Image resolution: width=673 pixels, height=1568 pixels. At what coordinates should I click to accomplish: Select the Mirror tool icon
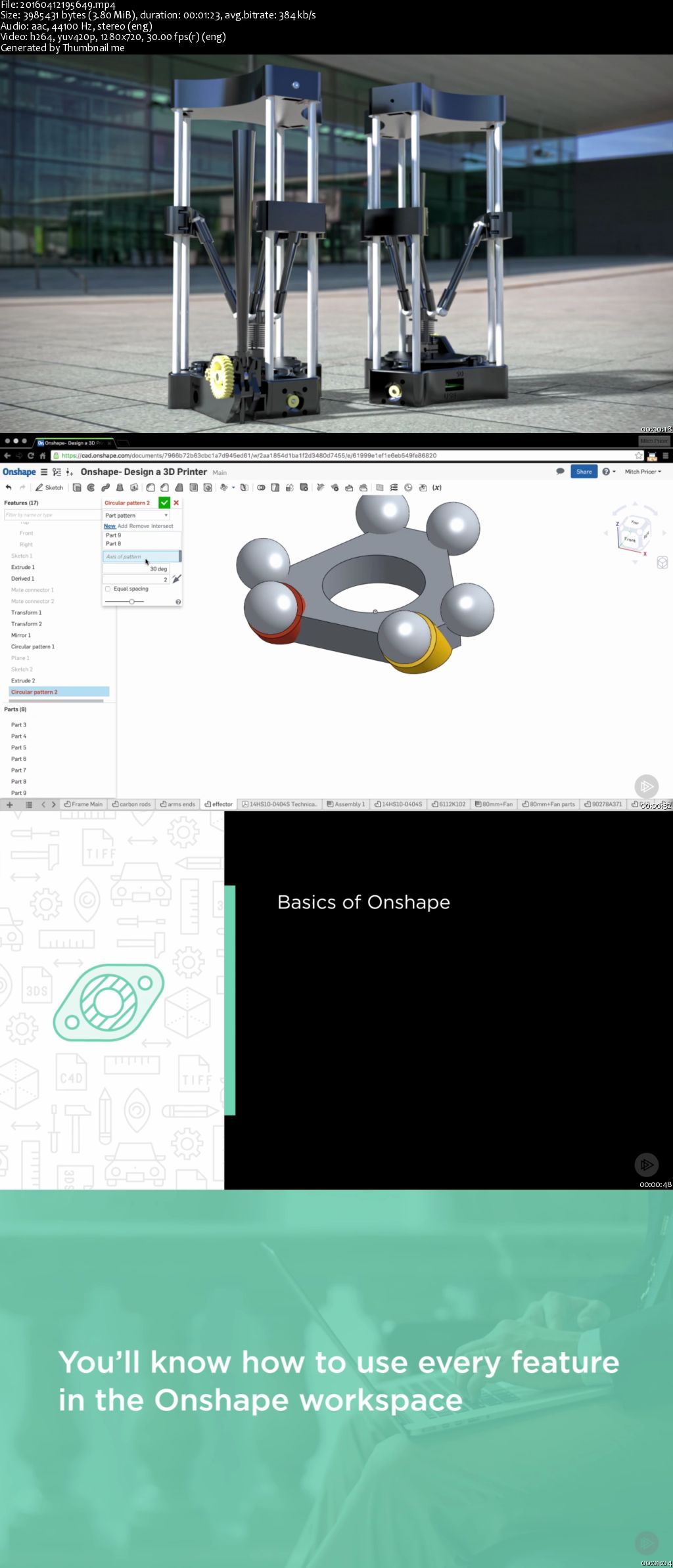click(x=244, y=487)
